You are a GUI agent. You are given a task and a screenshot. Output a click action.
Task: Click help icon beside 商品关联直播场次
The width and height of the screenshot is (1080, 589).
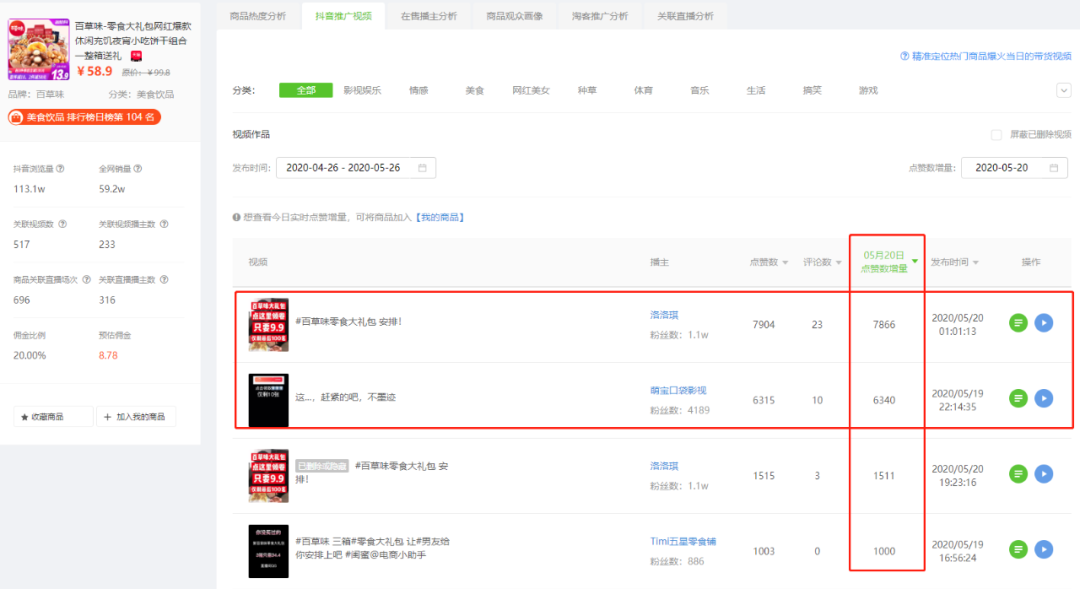tap(87, 280)
